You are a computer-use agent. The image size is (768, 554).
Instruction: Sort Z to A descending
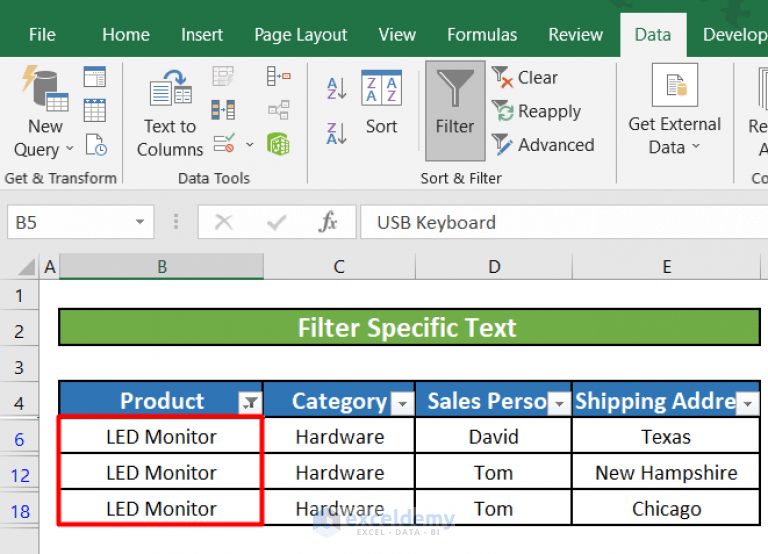tap(336, 133)
